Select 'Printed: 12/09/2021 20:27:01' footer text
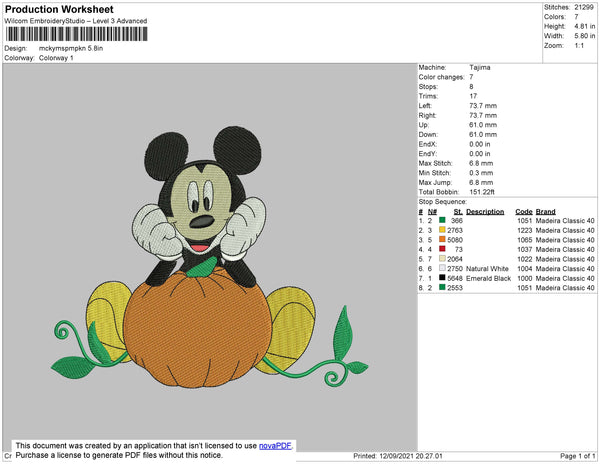 398,456
